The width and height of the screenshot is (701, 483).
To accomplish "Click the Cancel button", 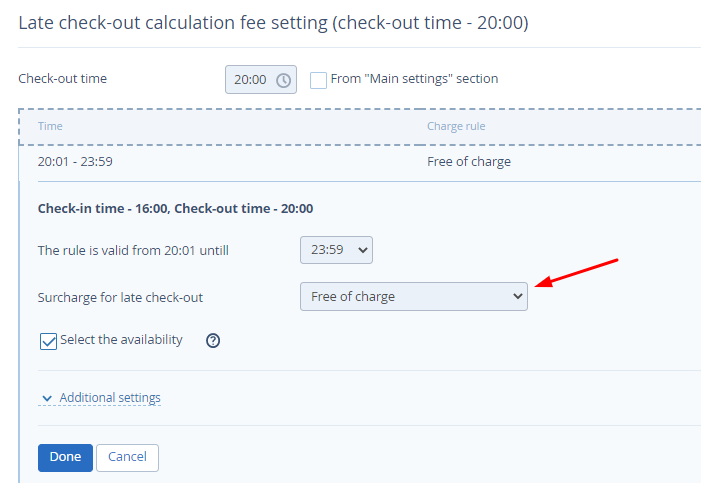I will [127, 458].
